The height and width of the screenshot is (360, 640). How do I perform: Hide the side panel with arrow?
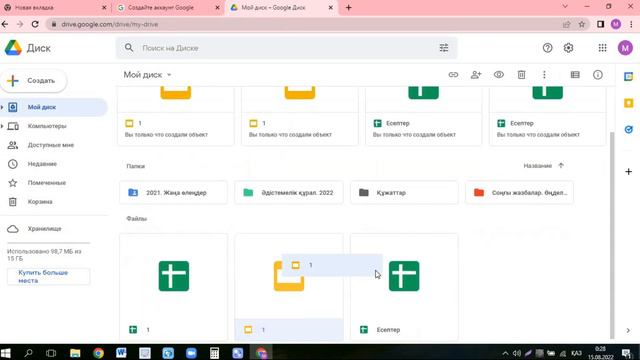click(628, 330)
